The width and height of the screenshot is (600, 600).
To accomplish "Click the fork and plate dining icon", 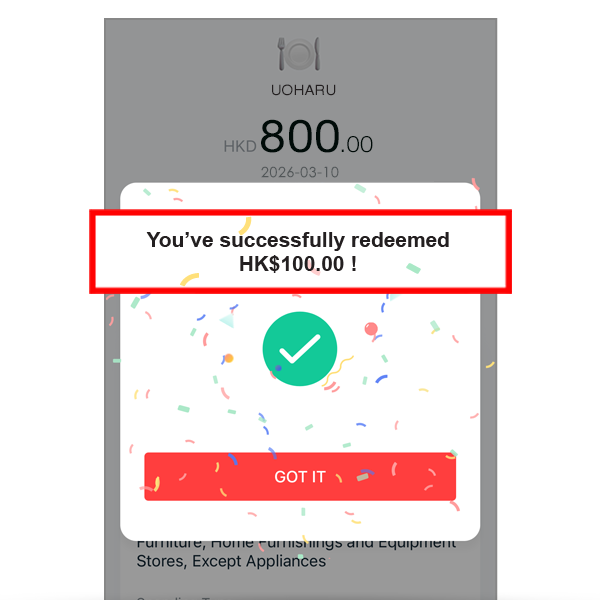I will 299,54.
